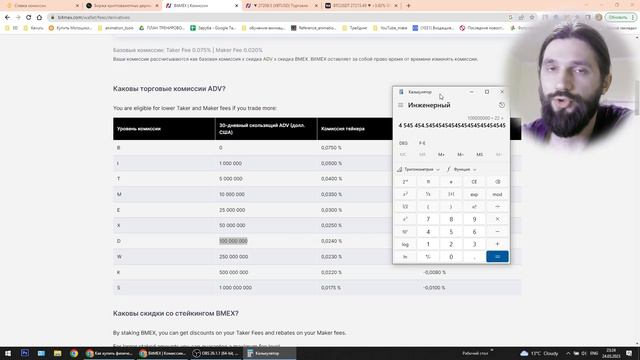
Task: Click the backspace key in Calculator
Action: [x=497, y=182]
